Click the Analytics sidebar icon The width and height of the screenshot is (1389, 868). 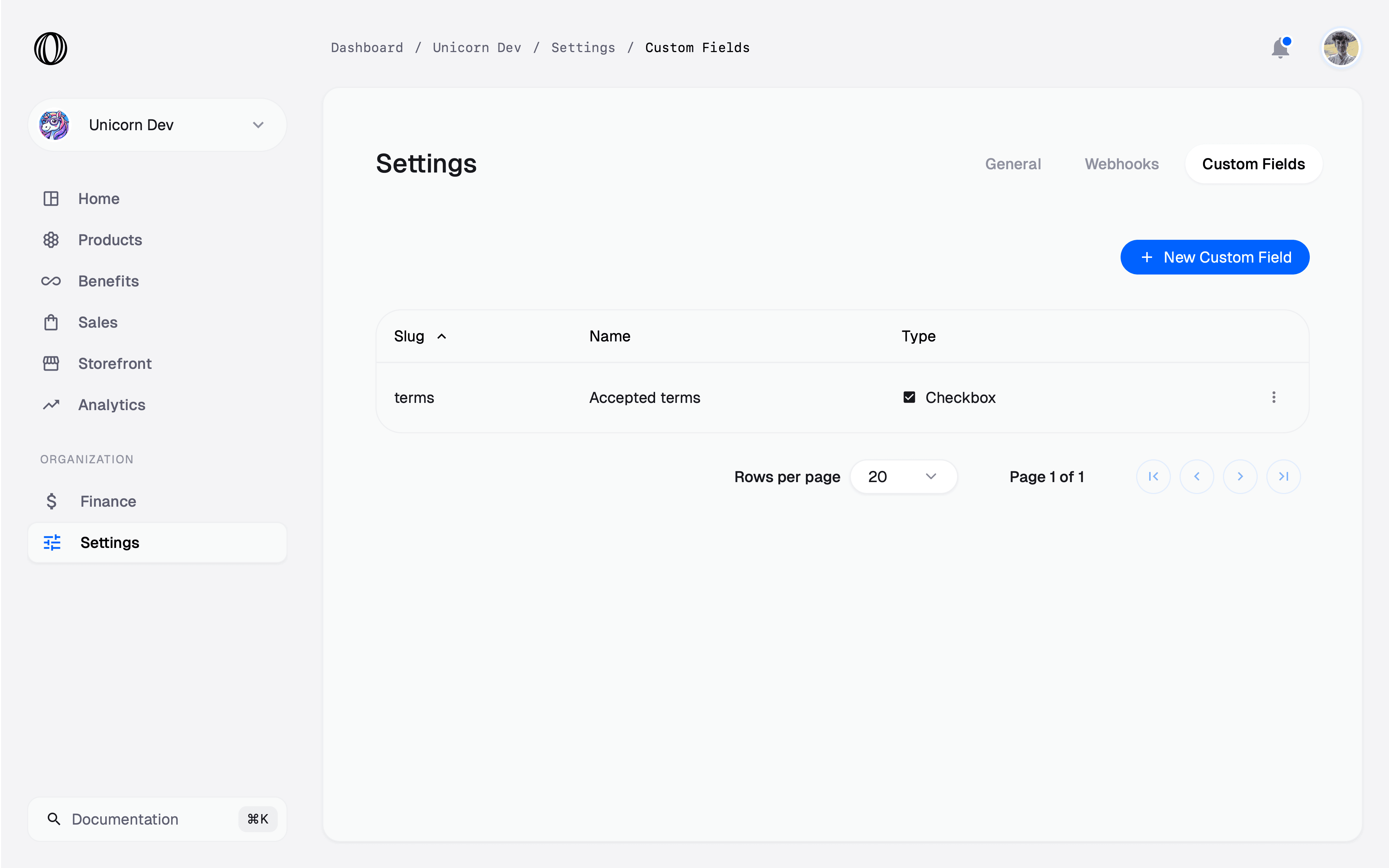coord(51,404)
